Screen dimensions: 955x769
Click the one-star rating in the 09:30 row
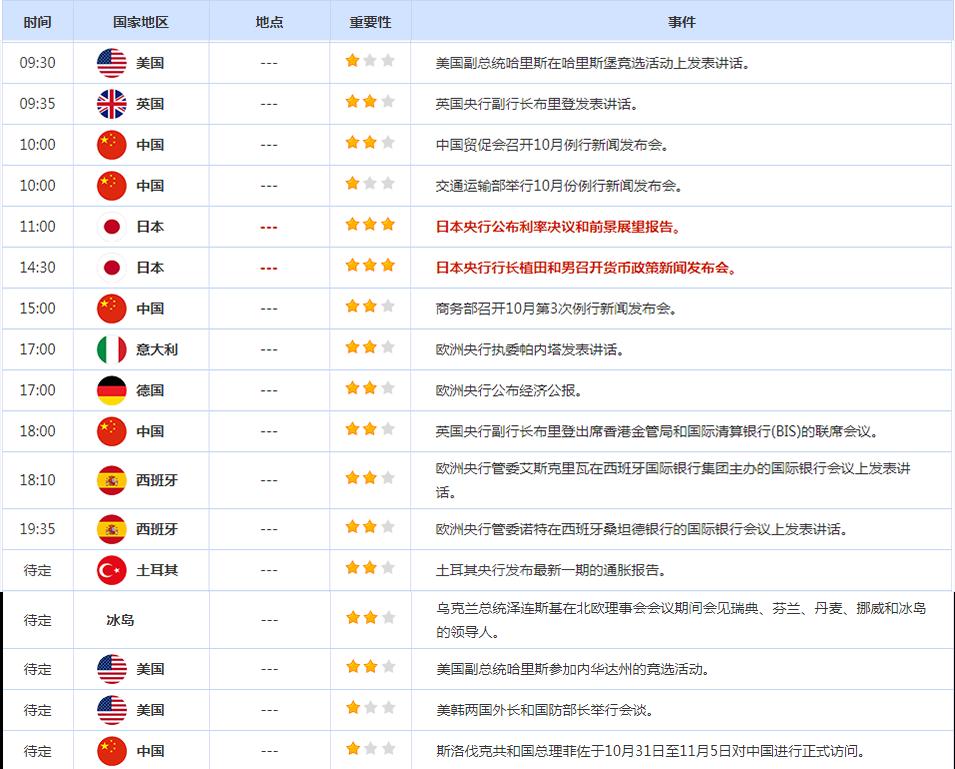[x=370, y=62]
